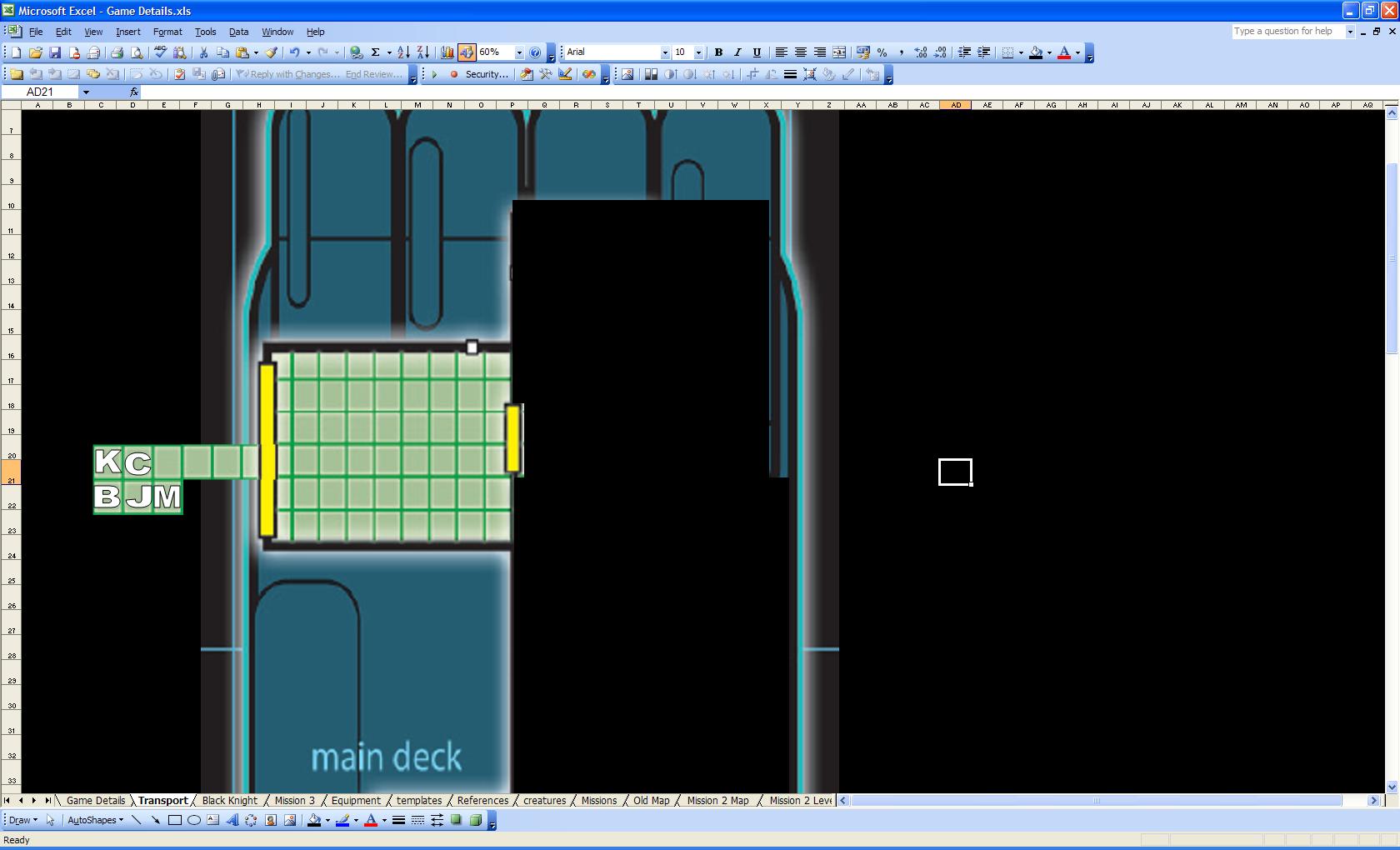Image resolution: width=1400 pixels, height=850 pixels.
Task: Select the Rectangle drawing tool
Action: [x=175, y=820]
